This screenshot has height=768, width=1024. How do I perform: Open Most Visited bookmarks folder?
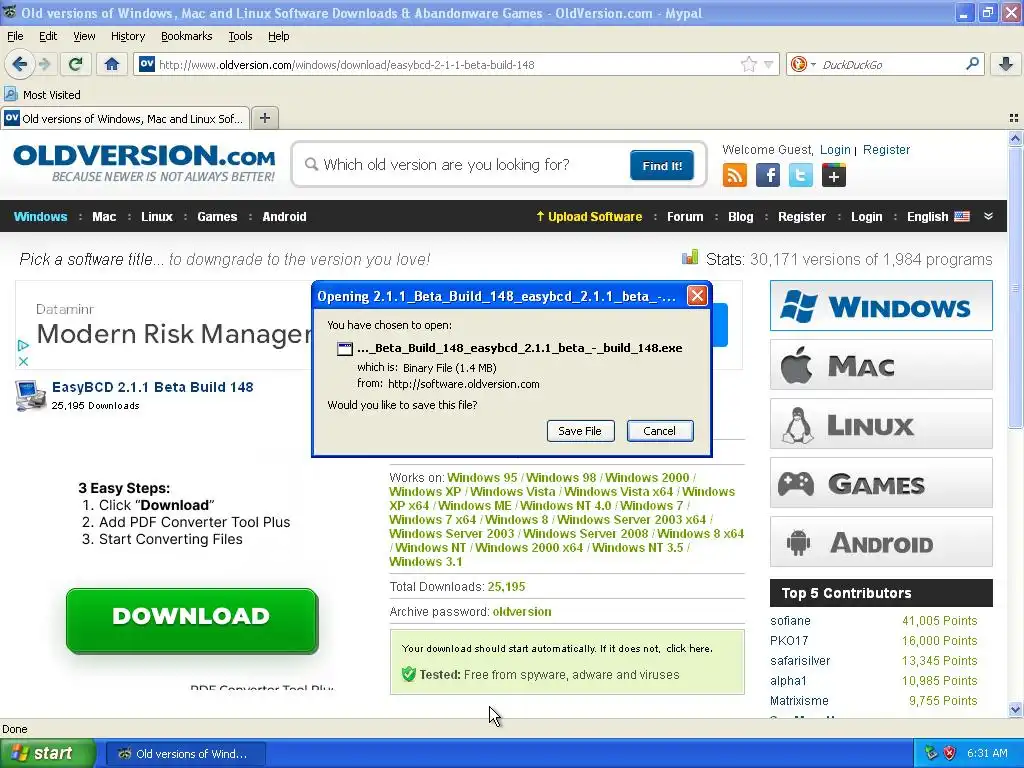(42, 95)
